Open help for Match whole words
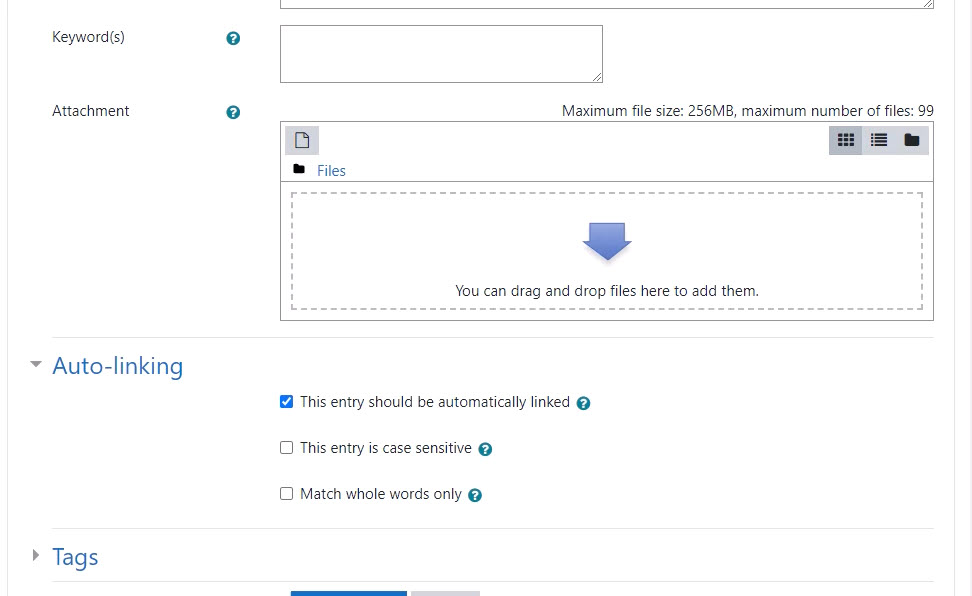972x596 pixels. coord(475,495)
